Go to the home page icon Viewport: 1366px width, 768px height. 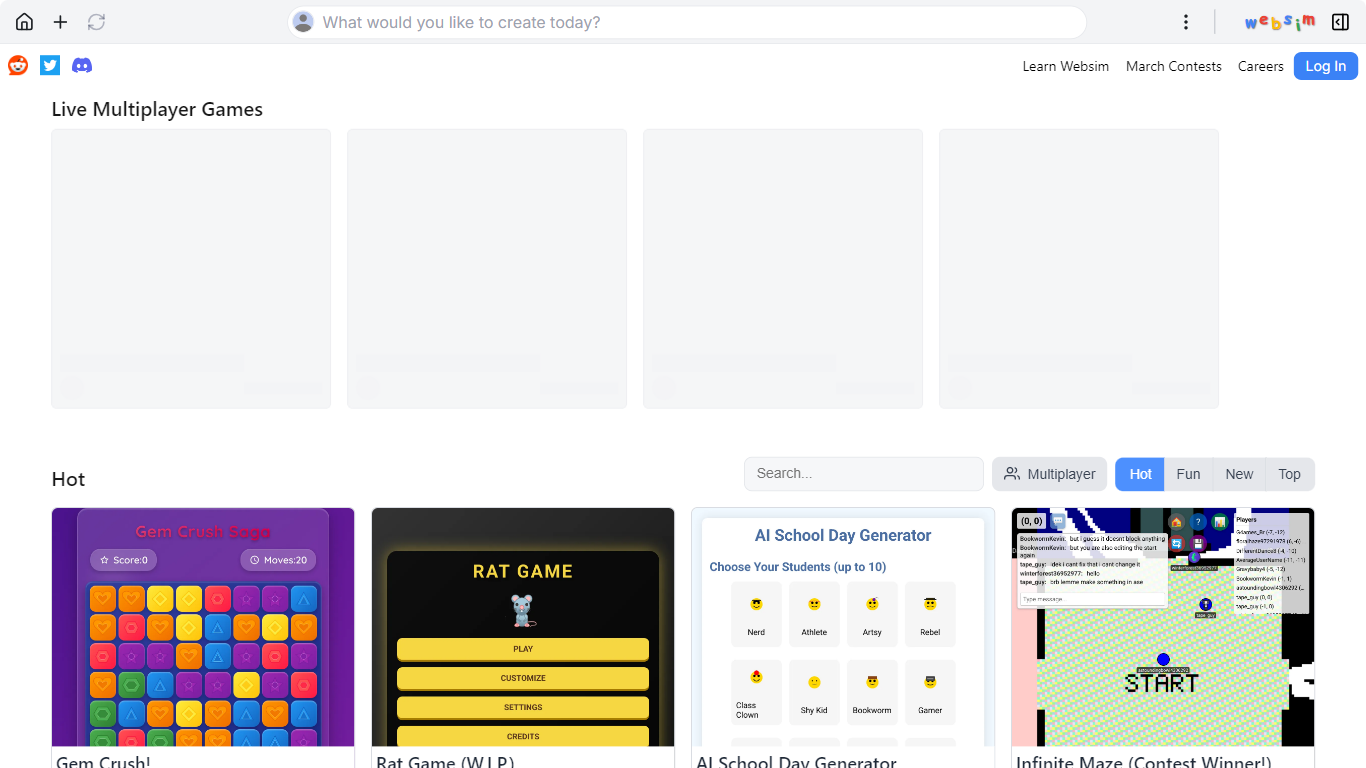coord(24,22)
